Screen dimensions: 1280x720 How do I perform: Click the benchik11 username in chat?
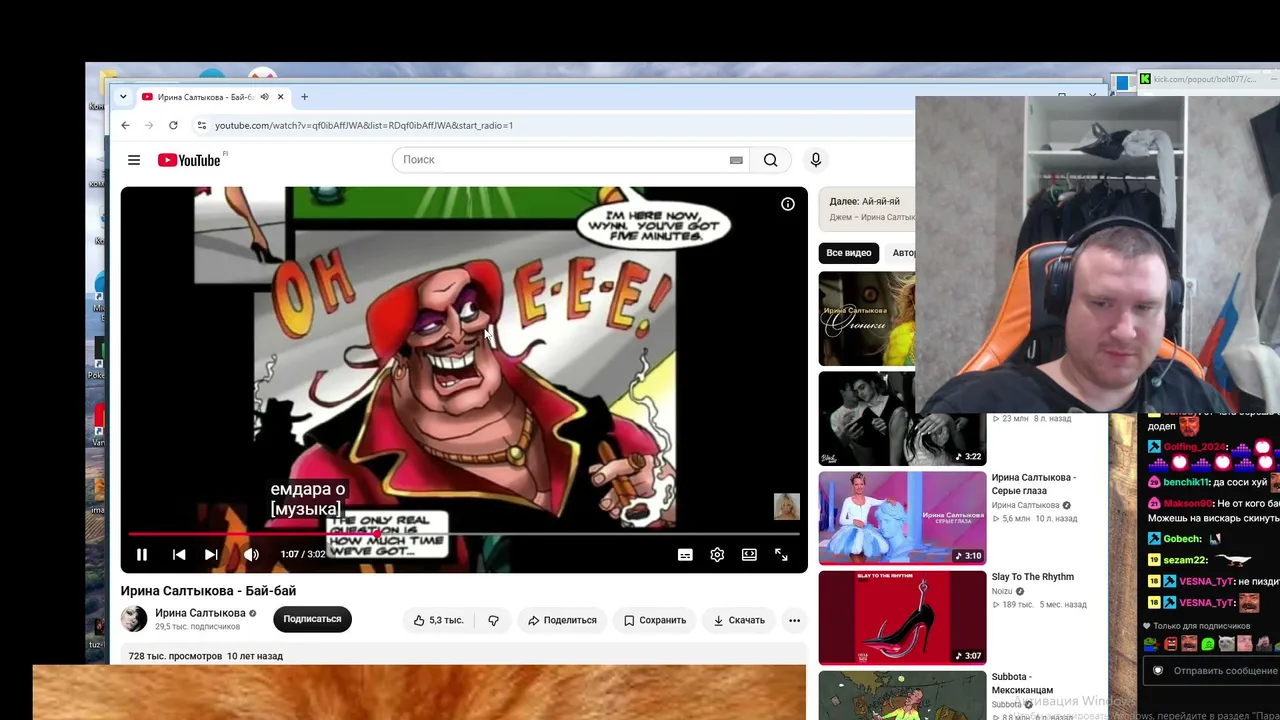point(1186,482)
